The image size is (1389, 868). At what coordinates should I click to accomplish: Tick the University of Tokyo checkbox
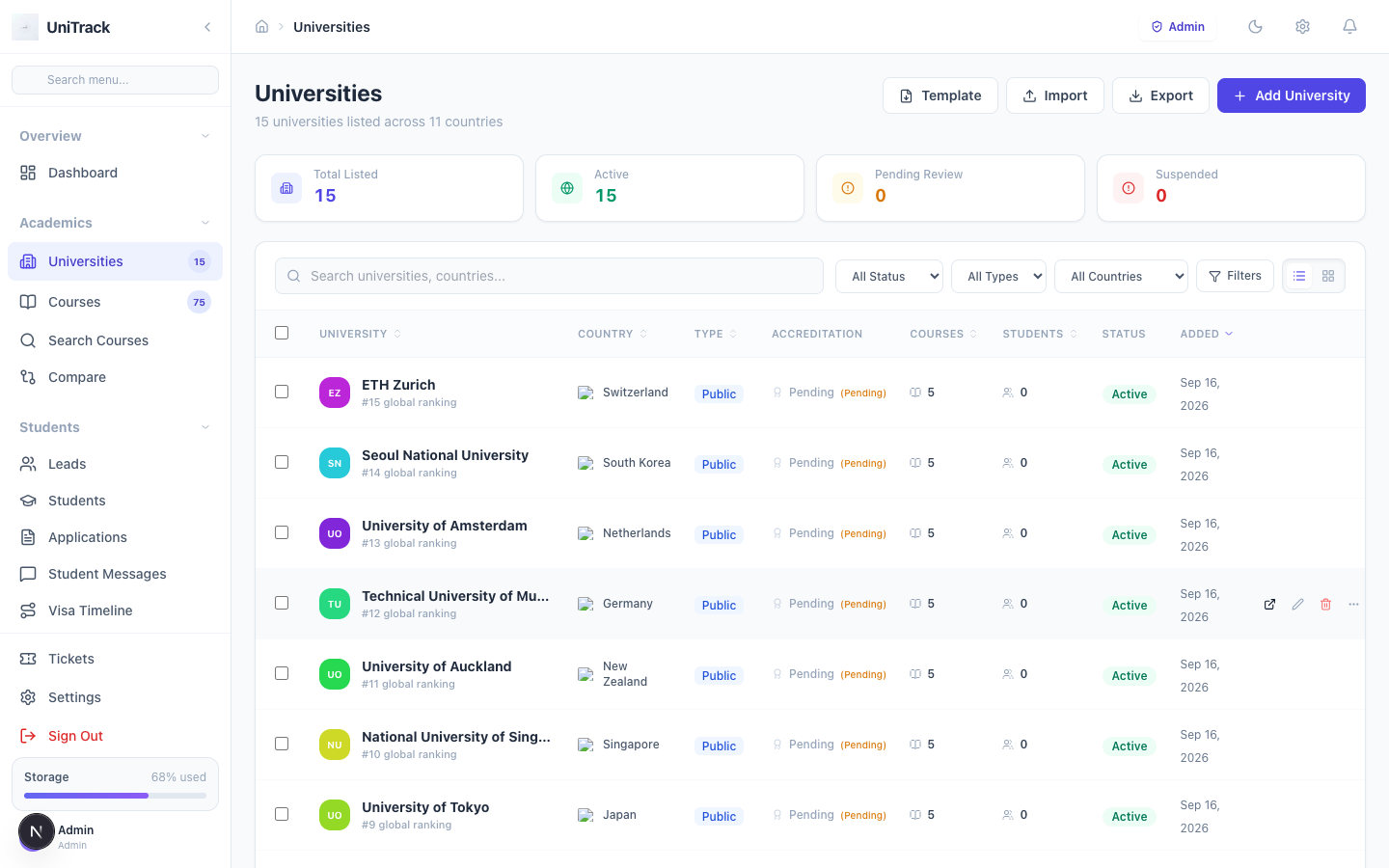pyautogui.click(x=282, y=814)
